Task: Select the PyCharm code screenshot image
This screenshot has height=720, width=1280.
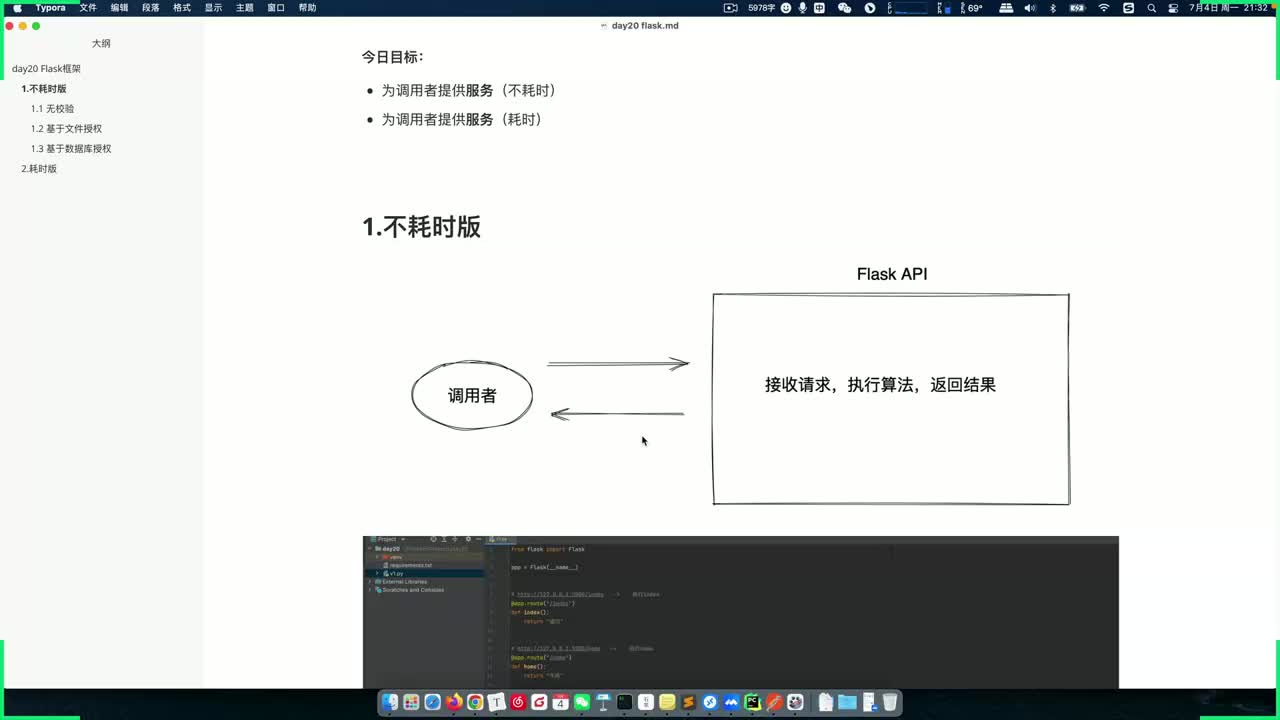Action: point(741,612)
